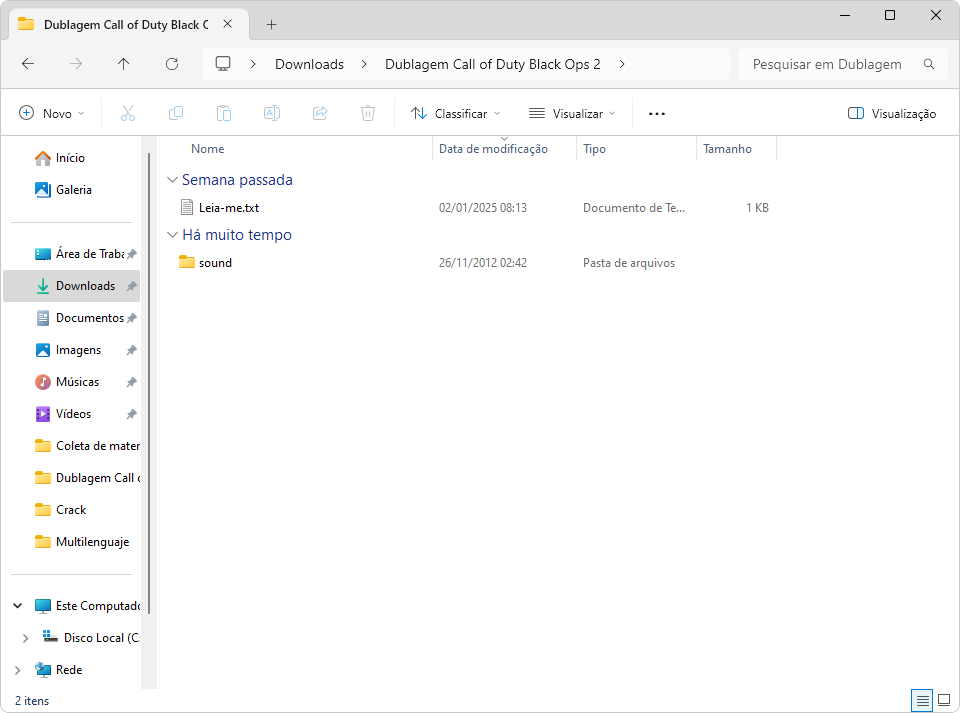Click the Pasta de arquivos type cell
This screenshot has height=713, width=960.
click(x=629, y=263)
